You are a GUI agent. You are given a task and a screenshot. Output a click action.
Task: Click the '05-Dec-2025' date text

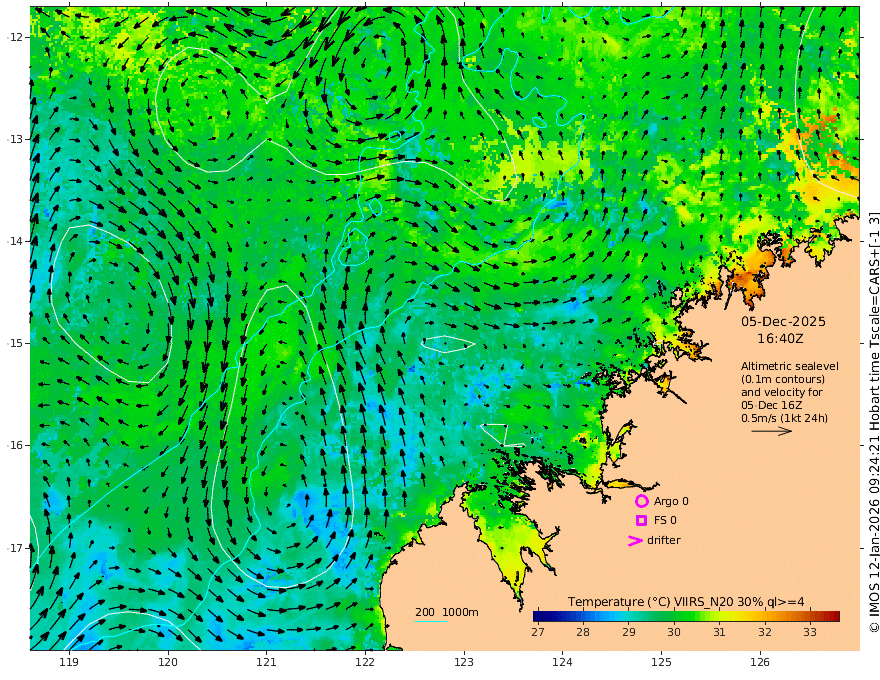(783, 321)
